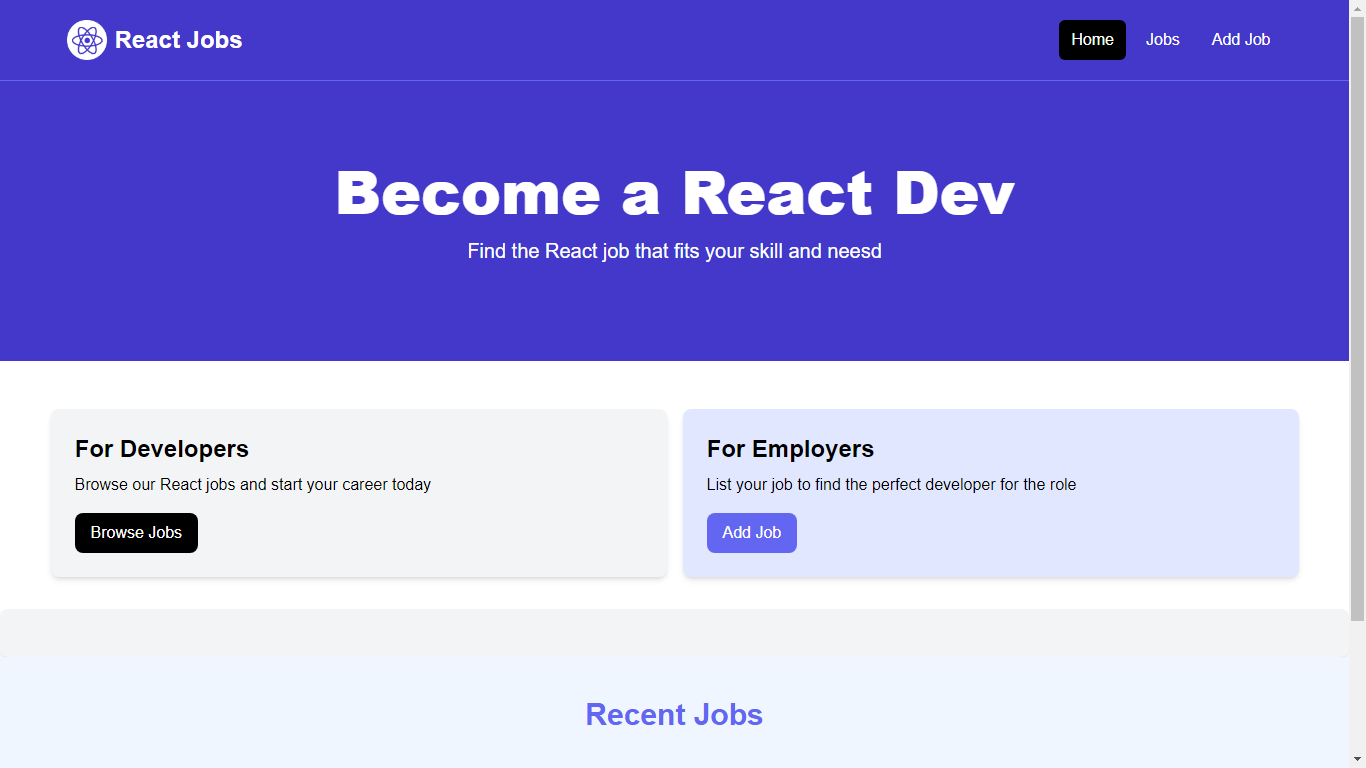Click the Recent Jobs heading
This screenshot has width=1366, height=768.
[x=674, y=715]
